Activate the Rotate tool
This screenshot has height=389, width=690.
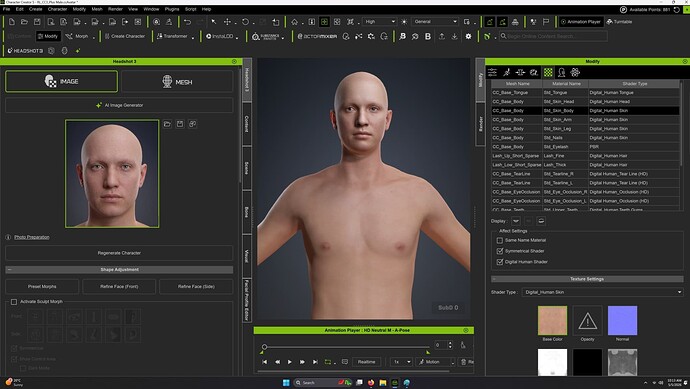(245, 22)
